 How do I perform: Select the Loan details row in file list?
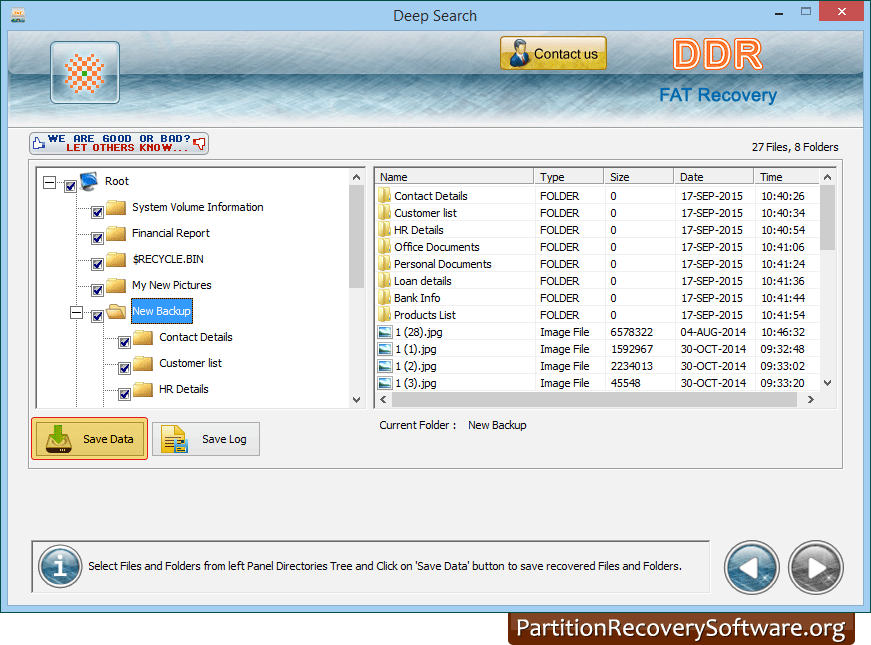(598, 281)
